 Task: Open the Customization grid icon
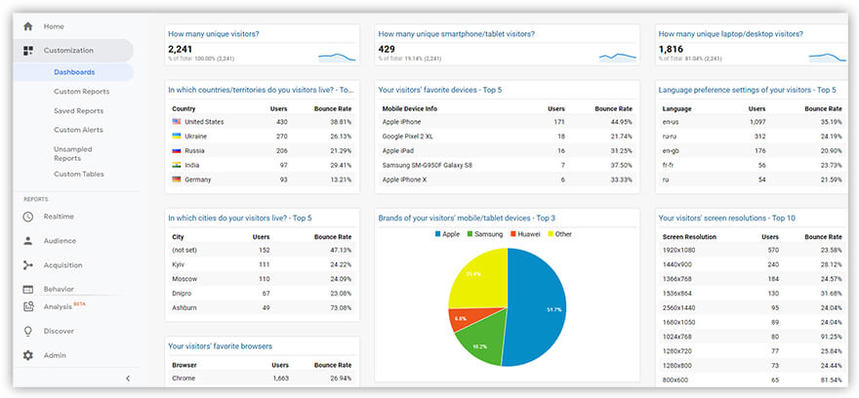28,50
